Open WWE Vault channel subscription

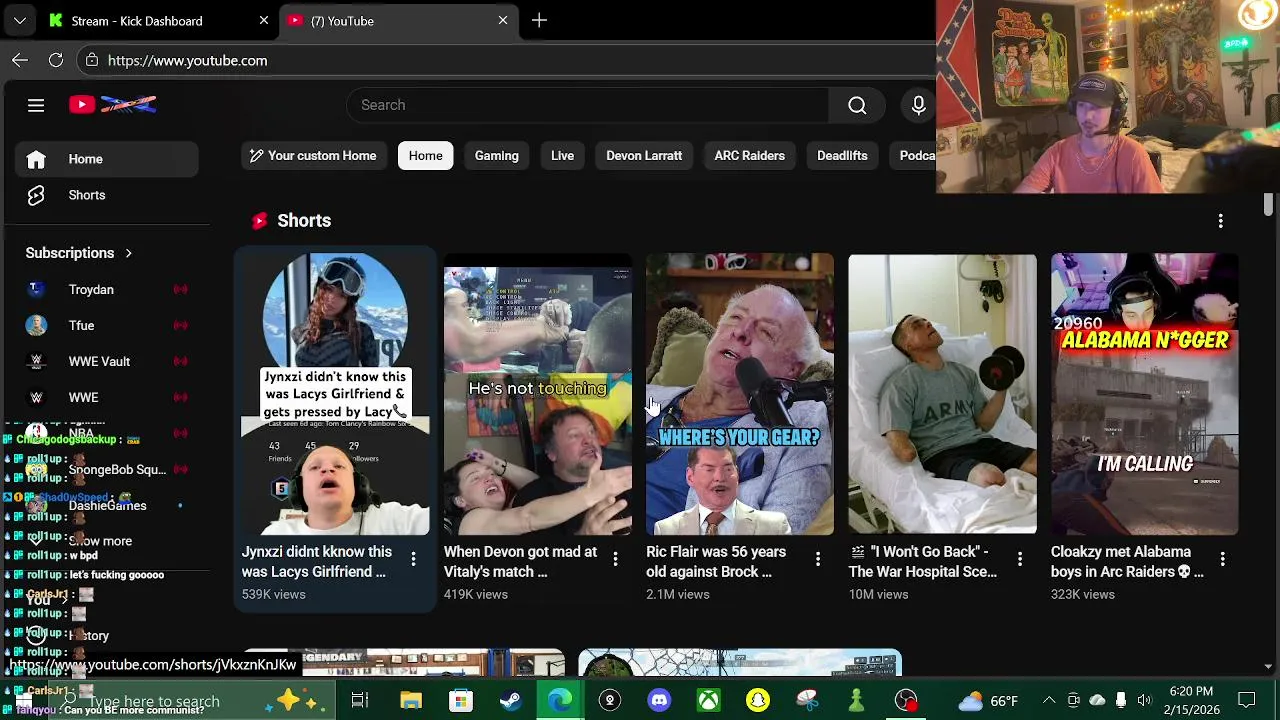(x=107, y=361)
